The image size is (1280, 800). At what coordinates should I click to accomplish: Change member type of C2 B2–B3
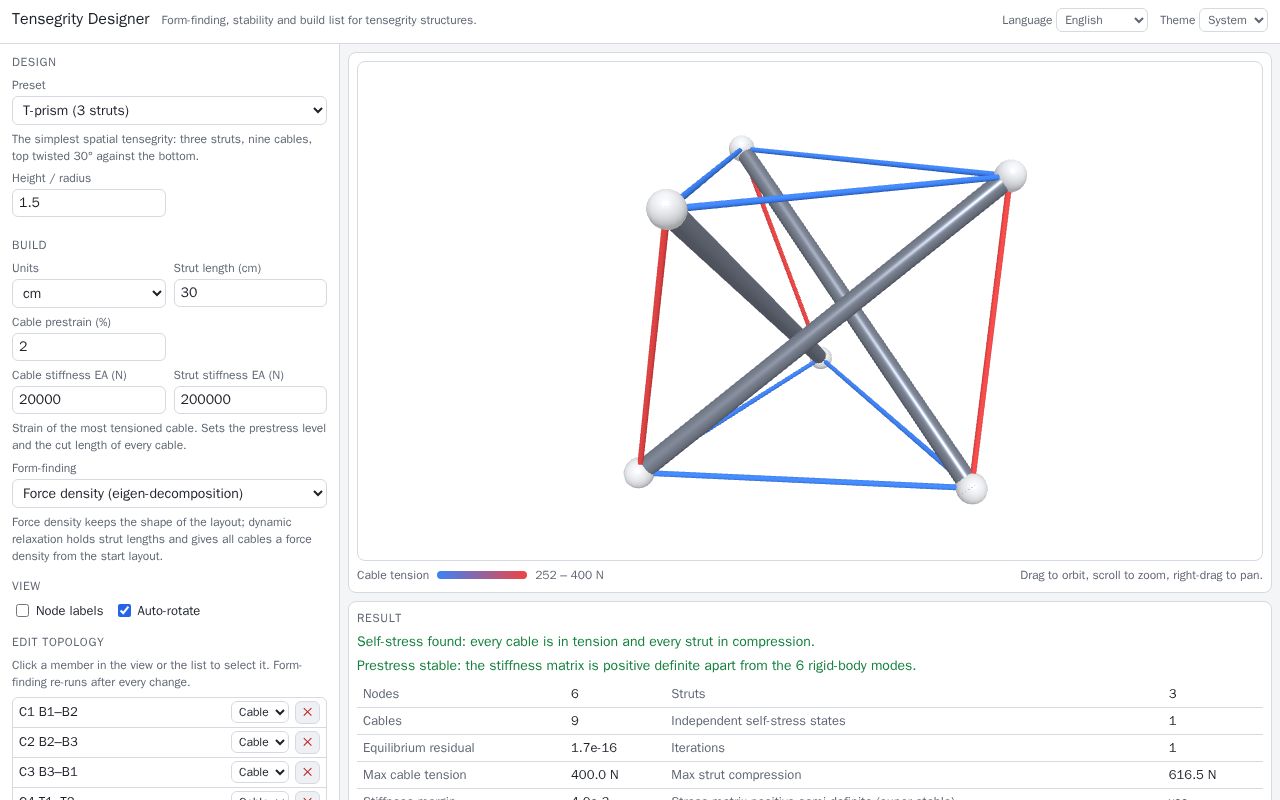pyautogui.click(x=260, y=742)
